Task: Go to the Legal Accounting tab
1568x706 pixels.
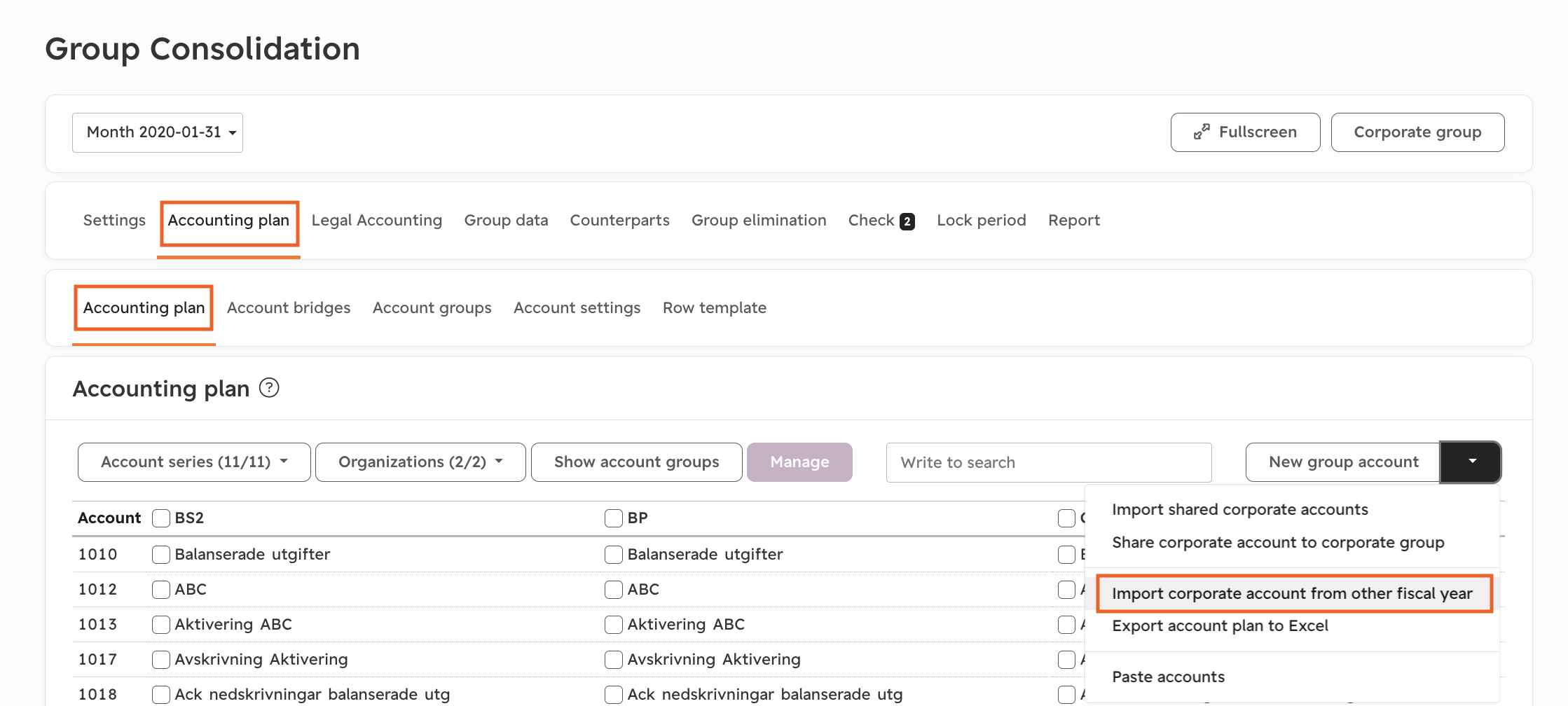Action: click(377, 221)
